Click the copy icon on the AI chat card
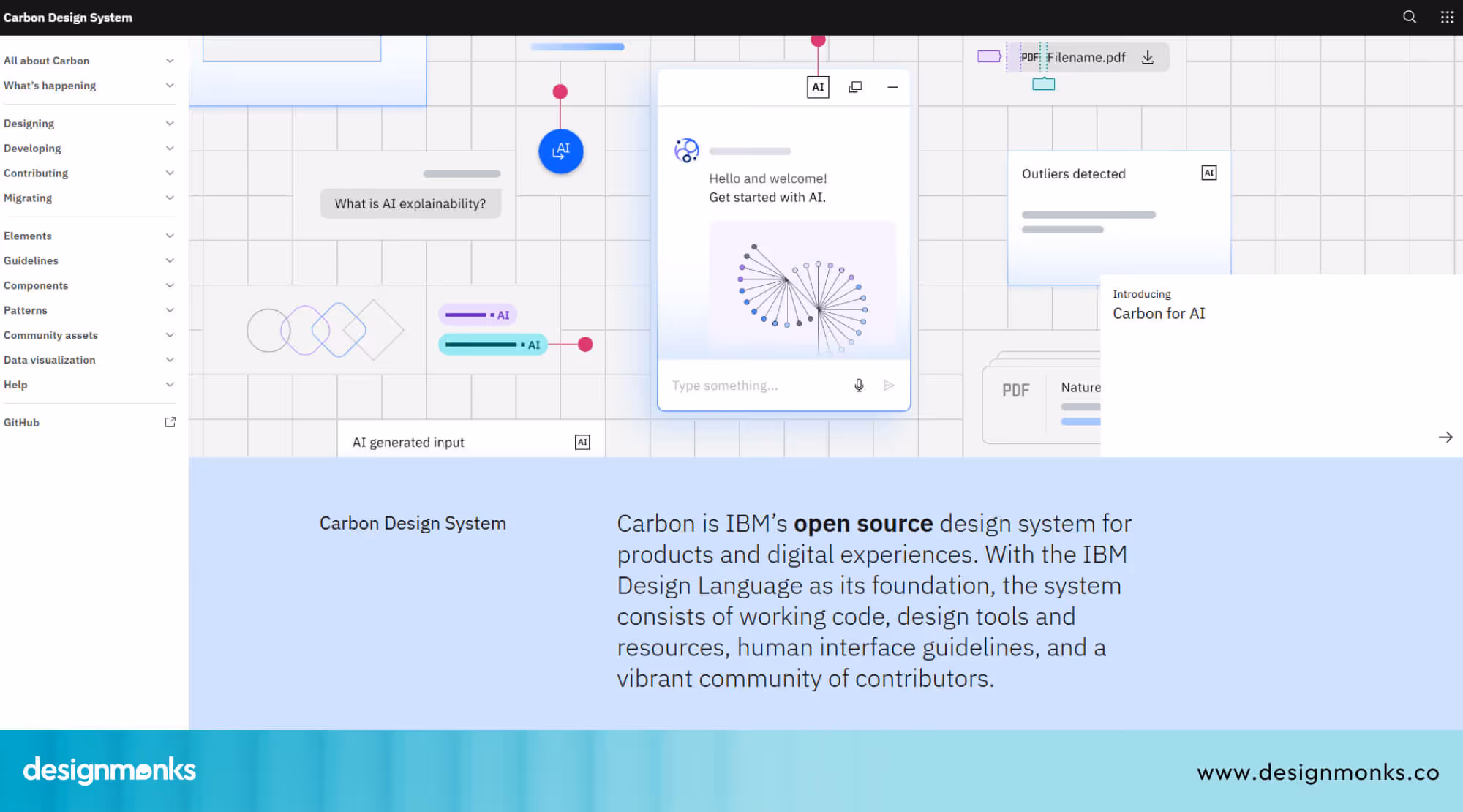1463x812 pixels. [x=855, y=86]
